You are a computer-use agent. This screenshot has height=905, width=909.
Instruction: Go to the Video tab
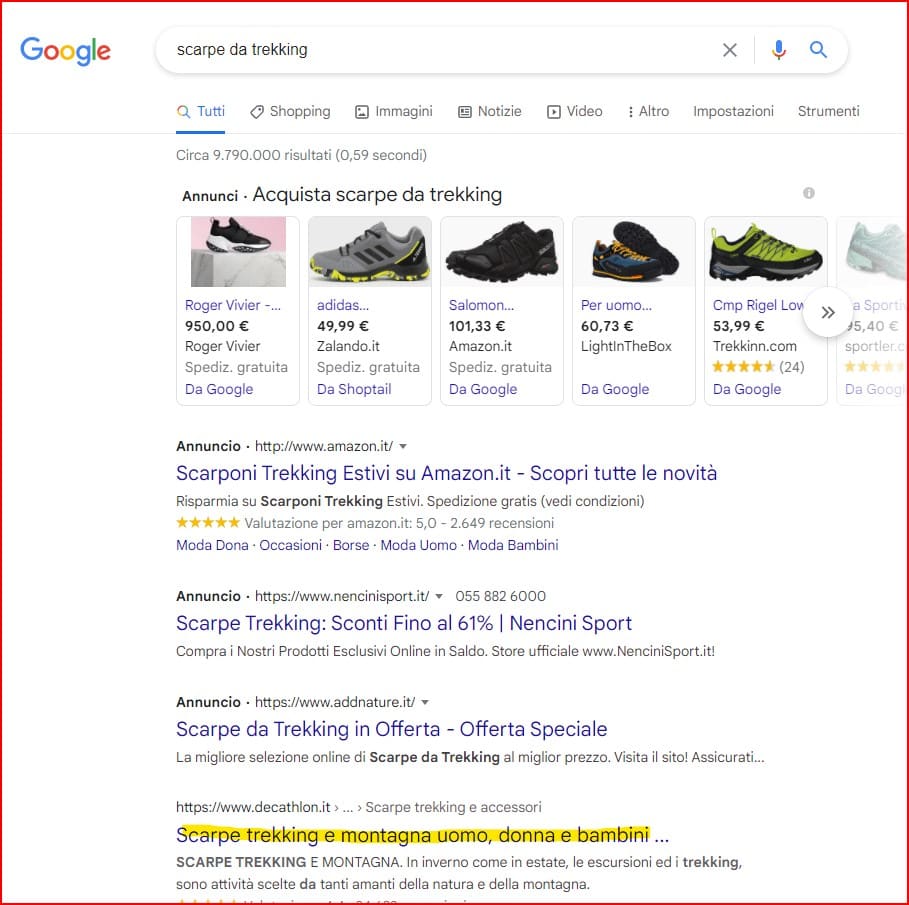click(x=575, y=111)
